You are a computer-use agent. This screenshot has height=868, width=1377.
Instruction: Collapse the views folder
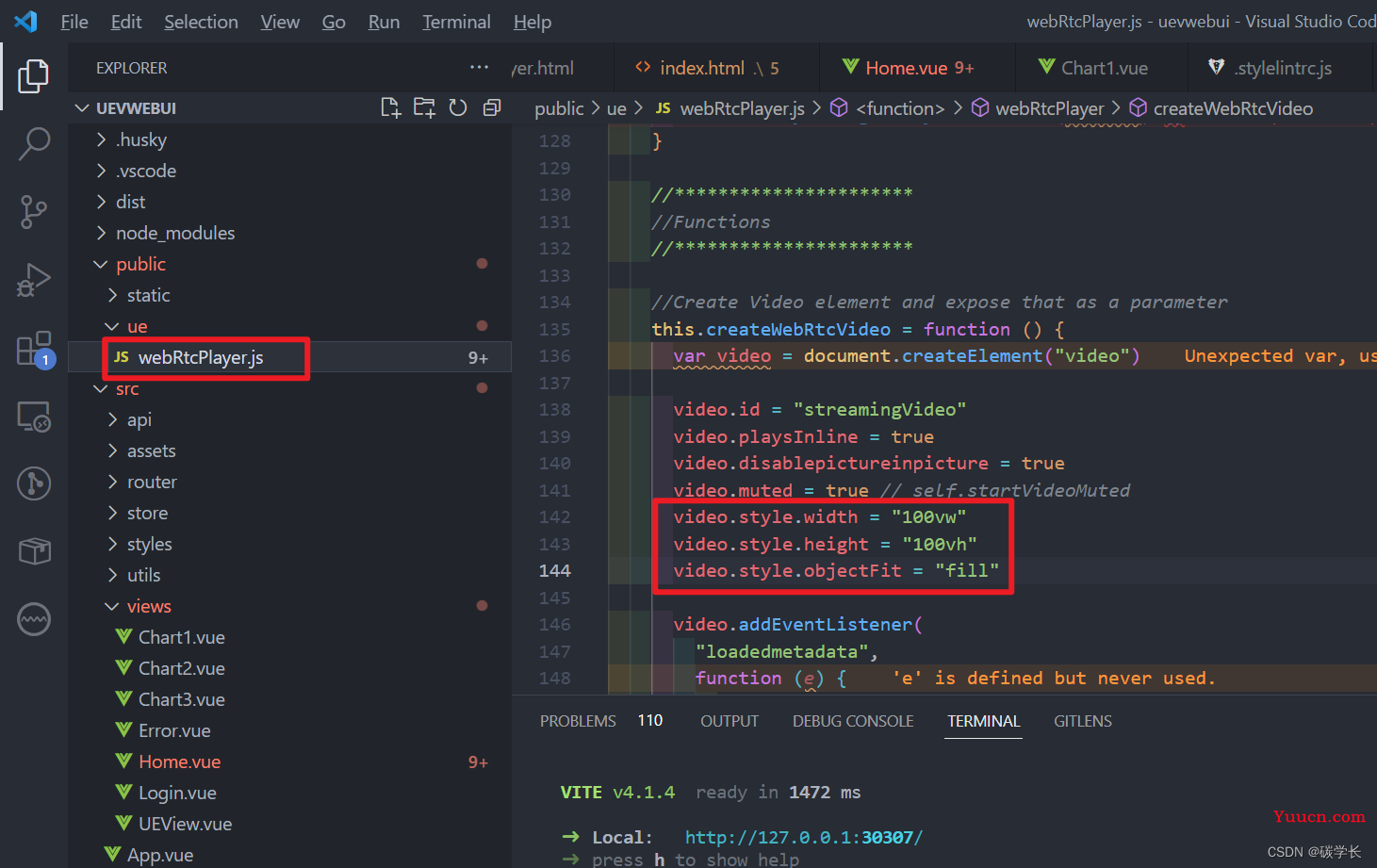coord(112,606)
